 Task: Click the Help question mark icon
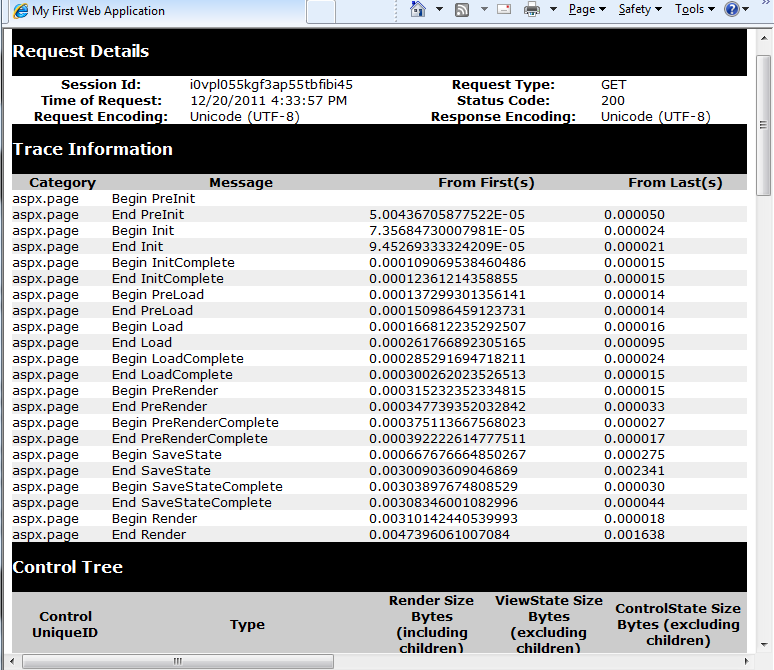tap(732, 9)
